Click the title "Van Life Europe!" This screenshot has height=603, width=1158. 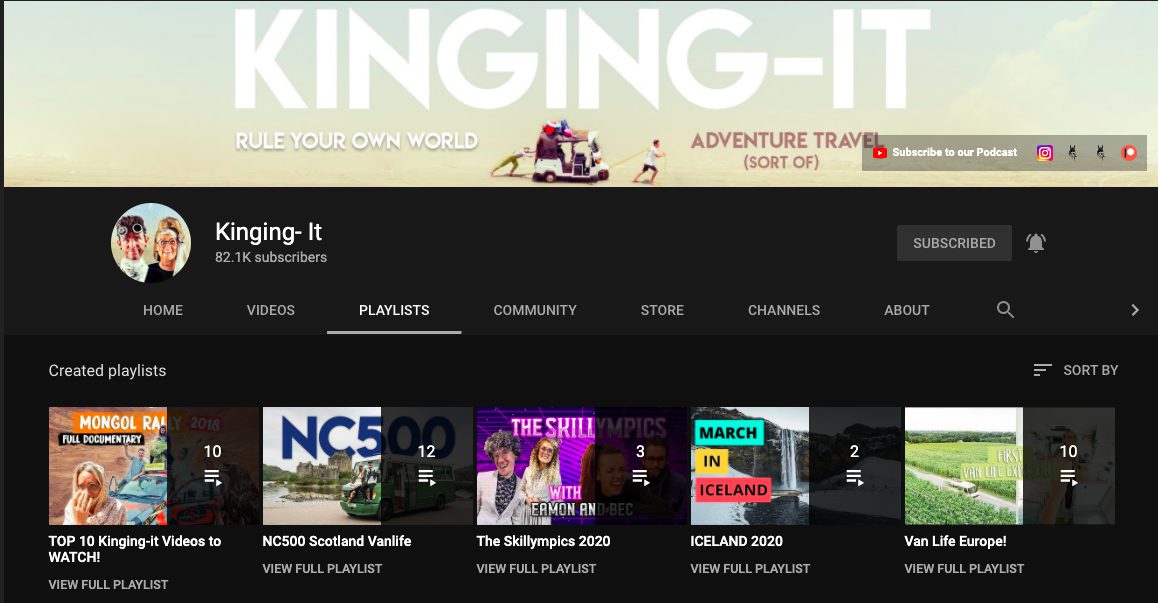coord(956,541)
